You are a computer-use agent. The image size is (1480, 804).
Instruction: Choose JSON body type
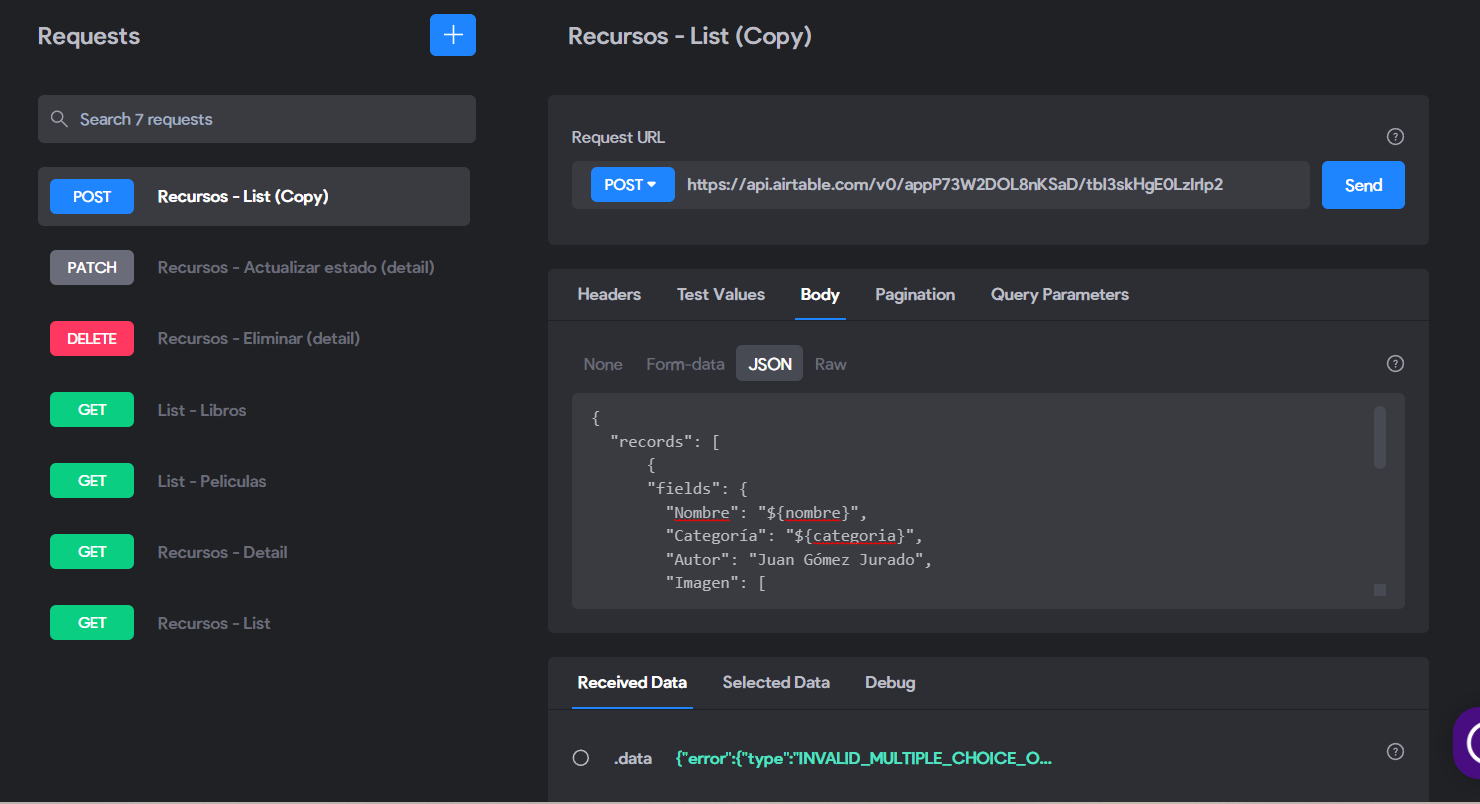pyautogui.click(x=770, y=364)
